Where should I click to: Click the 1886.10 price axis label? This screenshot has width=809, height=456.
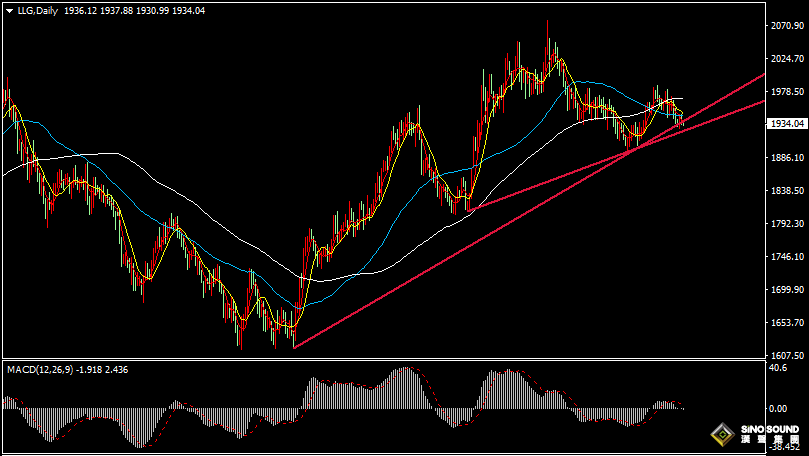pos(787,158)
